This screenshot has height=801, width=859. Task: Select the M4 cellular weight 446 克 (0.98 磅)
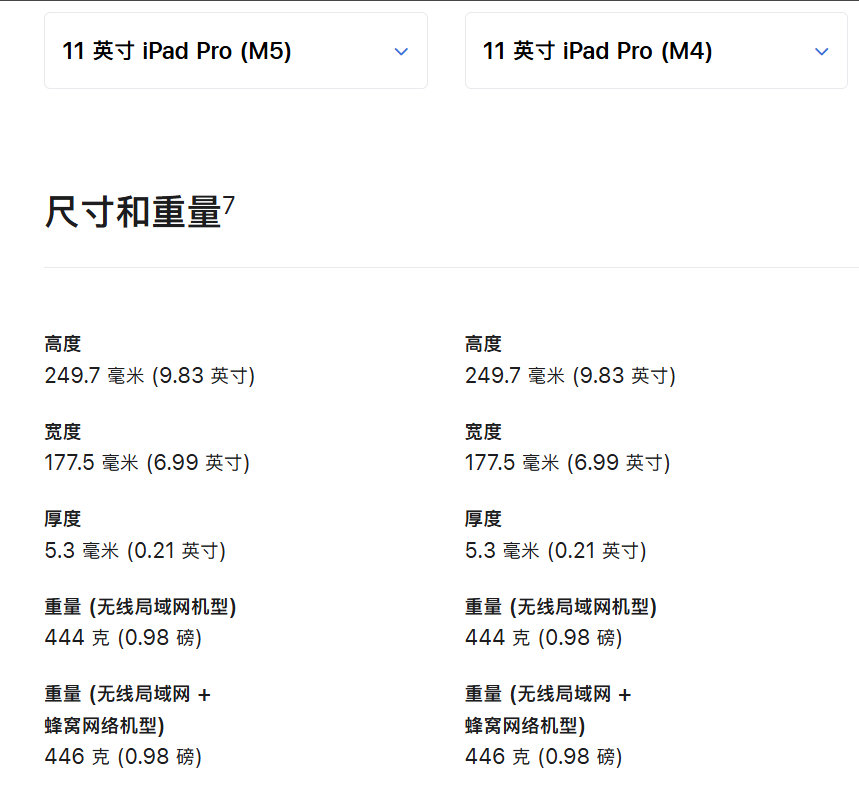click(544, 757)
